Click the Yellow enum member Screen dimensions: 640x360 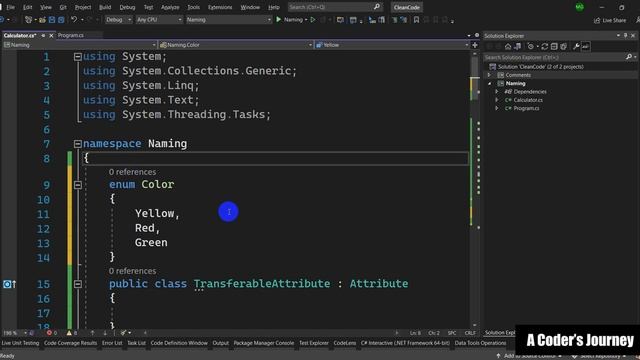tap(155, 213)
